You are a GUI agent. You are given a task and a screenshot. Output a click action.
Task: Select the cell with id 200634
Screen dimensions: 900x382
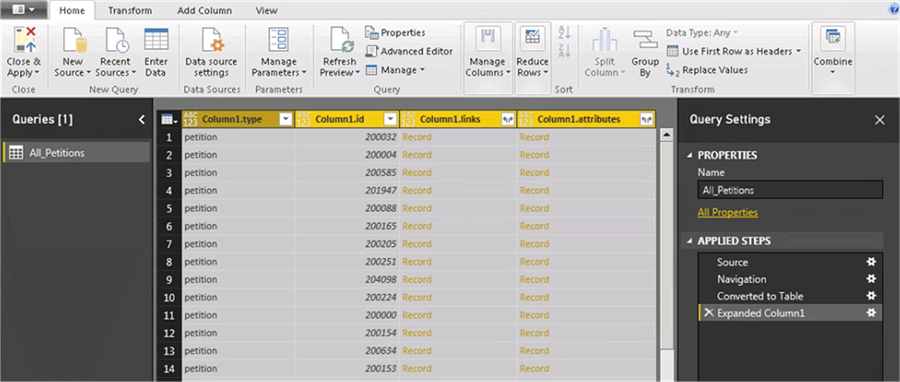point(347,350)
